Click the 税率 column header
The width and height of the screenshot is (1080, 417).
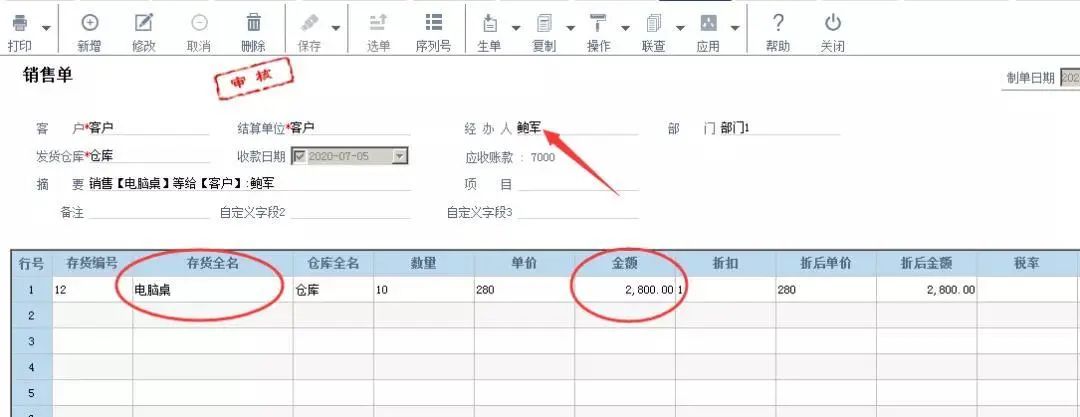point(1027,263)
